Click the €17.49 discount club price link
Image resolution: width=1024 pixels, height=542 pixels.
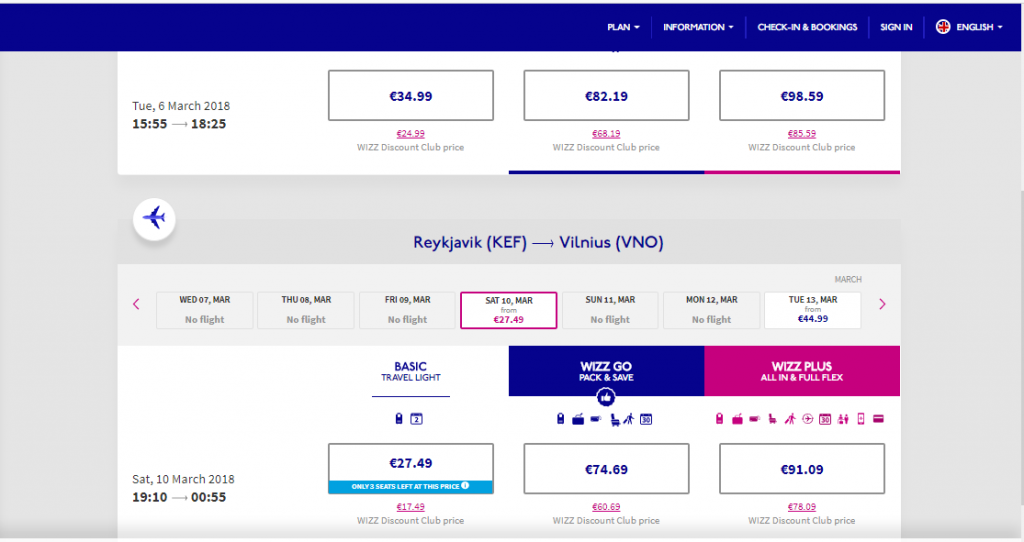pyautogui.click(x=411, y=507)
